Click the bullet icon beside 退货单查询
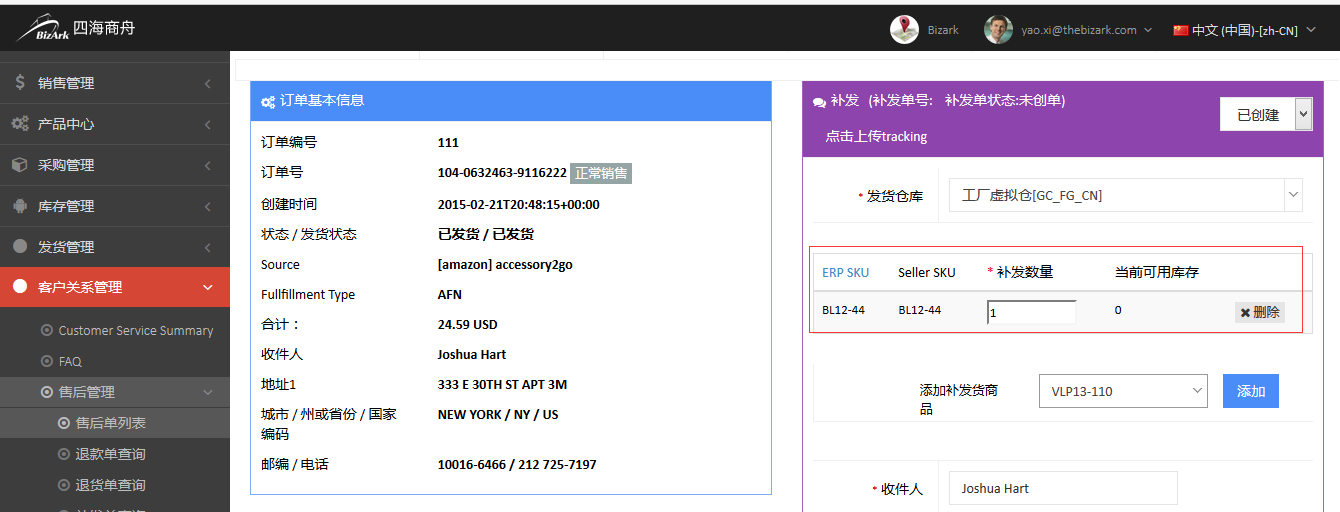Viewport: 1340px width, 512px height. (x=64, y=485)
